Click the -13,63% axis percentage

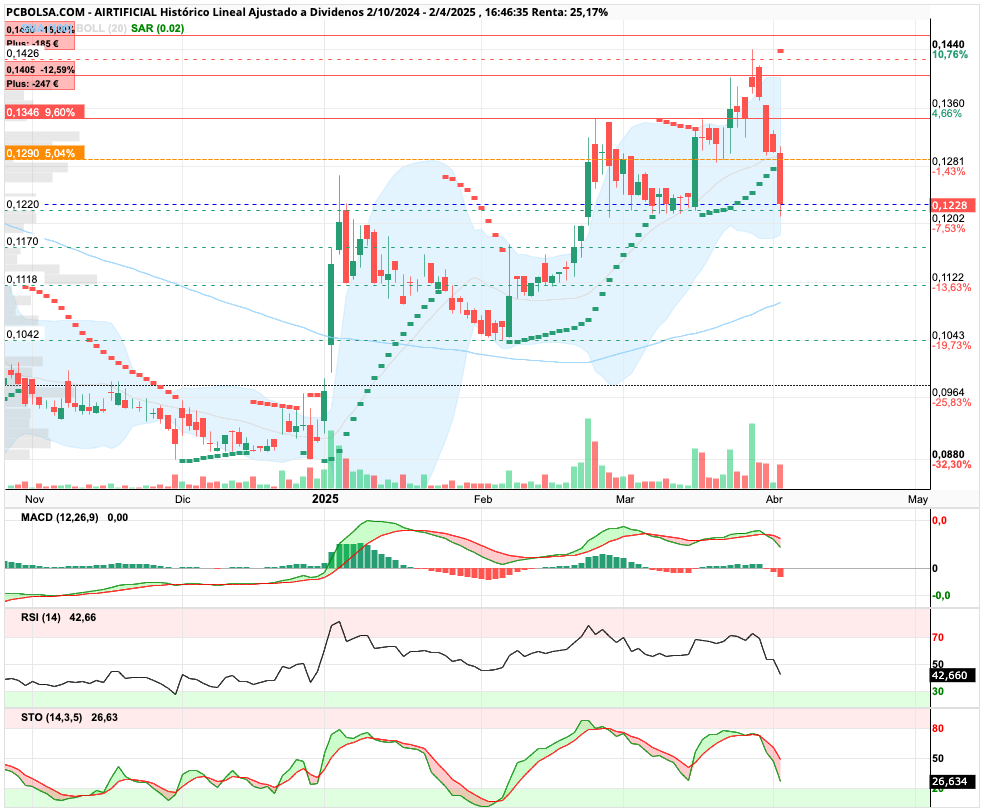(951, 287)
